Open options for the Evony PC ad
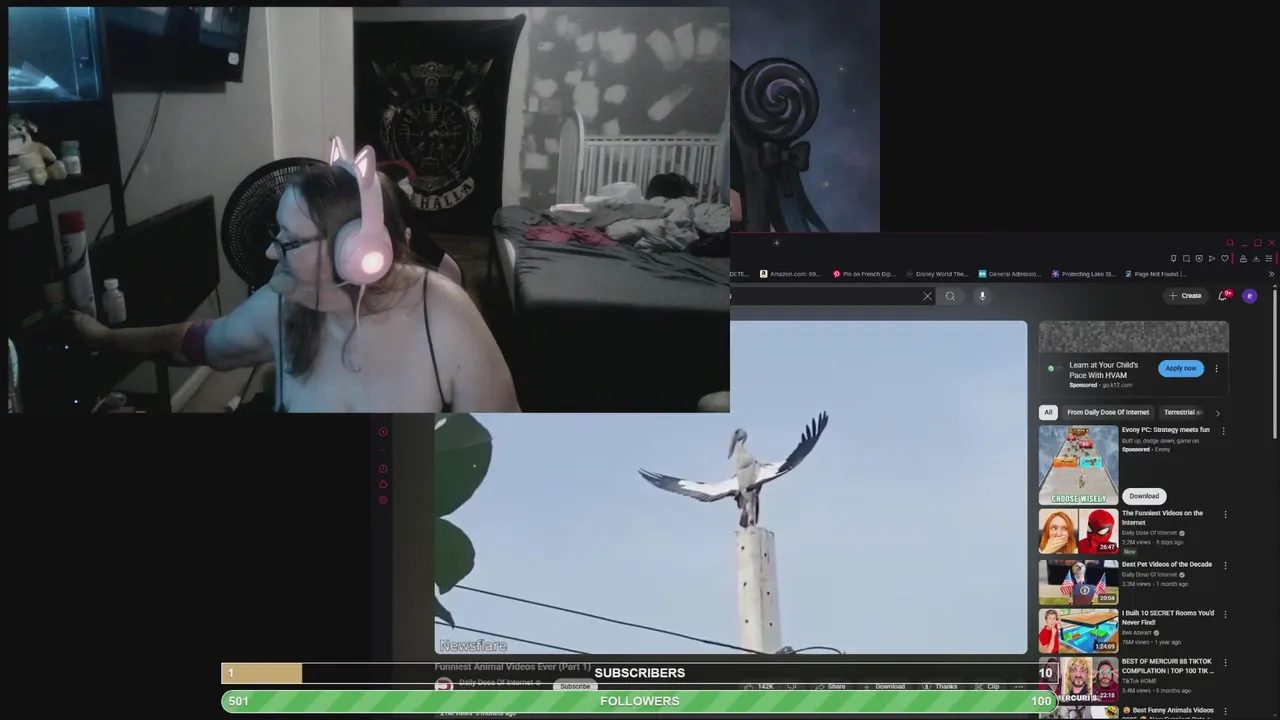This screenshot has height=720, width=1280. (1223, 431)
